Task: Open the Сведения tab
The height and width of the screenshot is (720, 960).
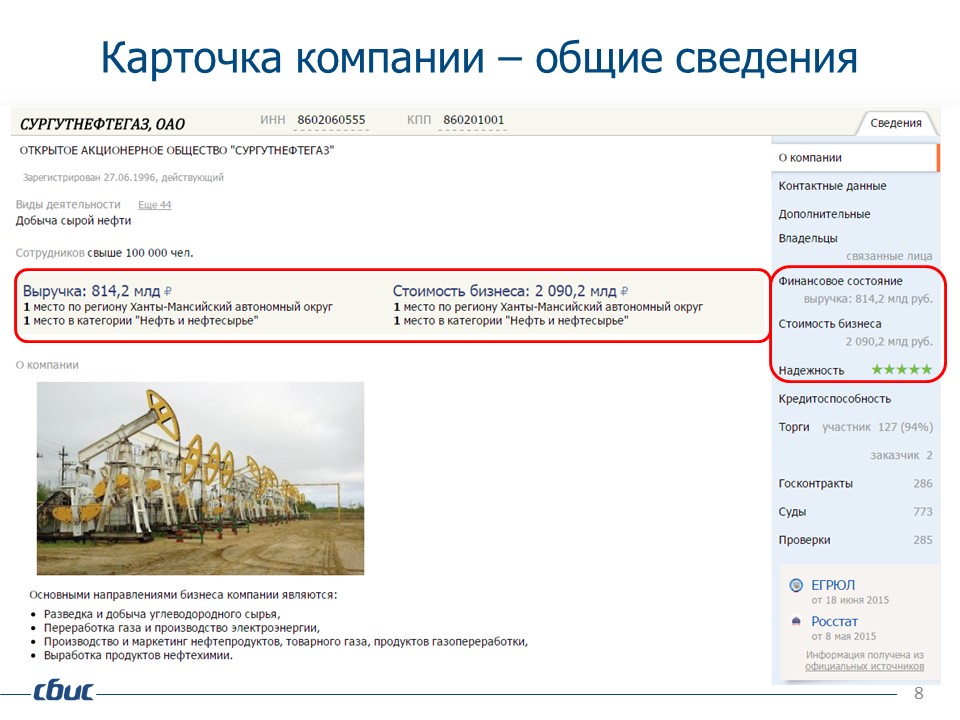Action: point(896,123)
